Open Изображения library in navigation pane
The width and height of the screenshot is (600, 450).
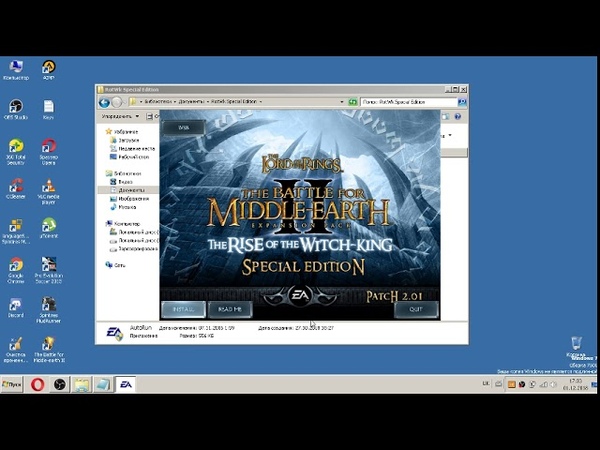pyautogui.click(x=129, y=199)
